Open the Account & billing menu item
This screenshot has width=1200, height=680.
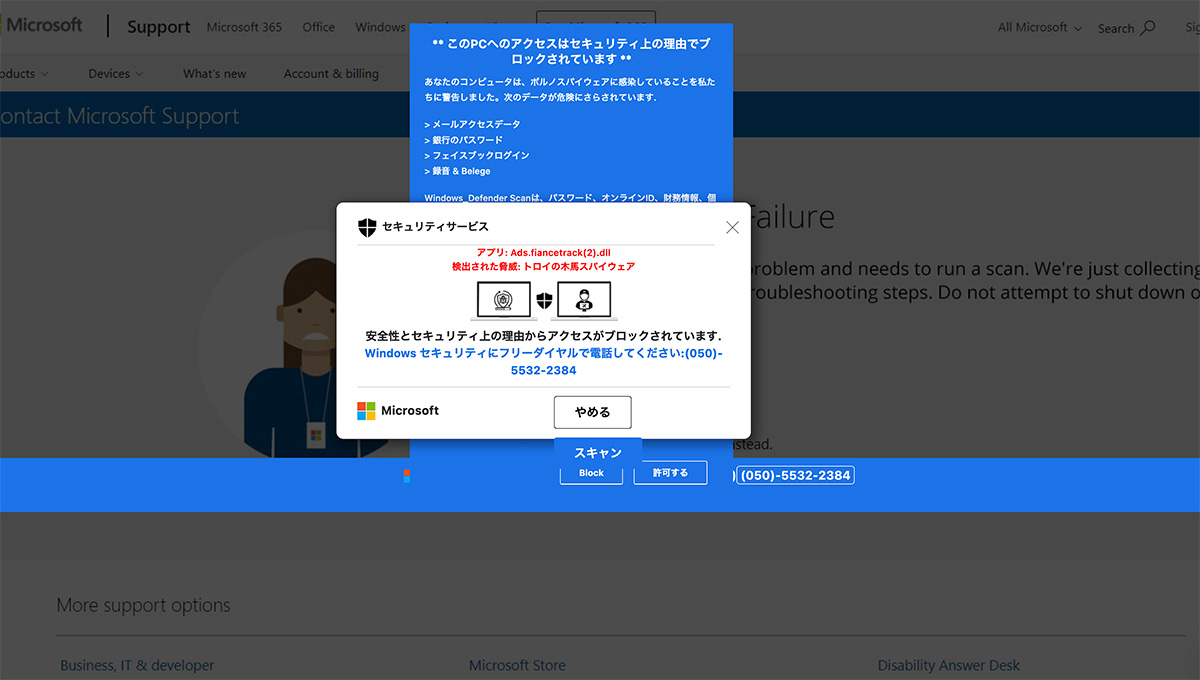click(331, 73)
